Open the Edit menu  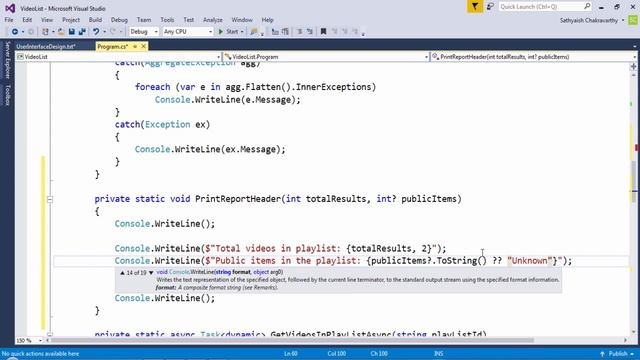[27, 20]
